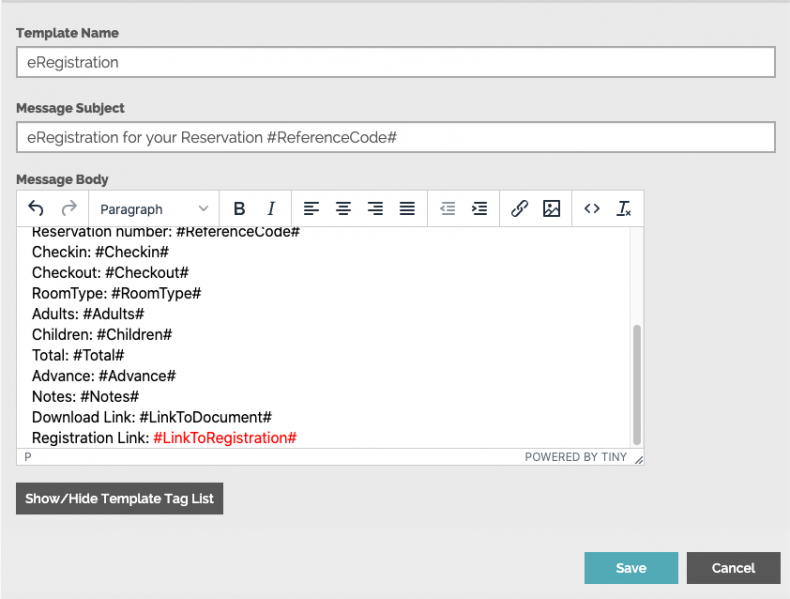790x599 pixels.
Task: Click the POWERED BY TINY link
Action: tap(575, 457)
